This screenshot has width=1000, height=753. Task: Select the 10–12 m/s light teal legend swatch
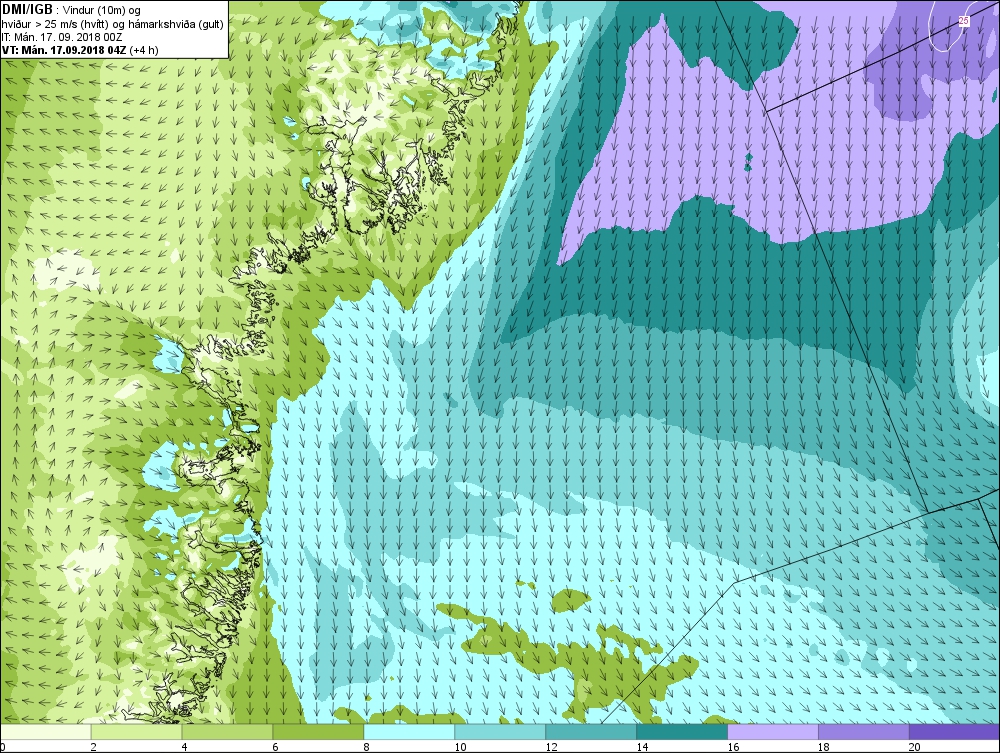[500, 731]
